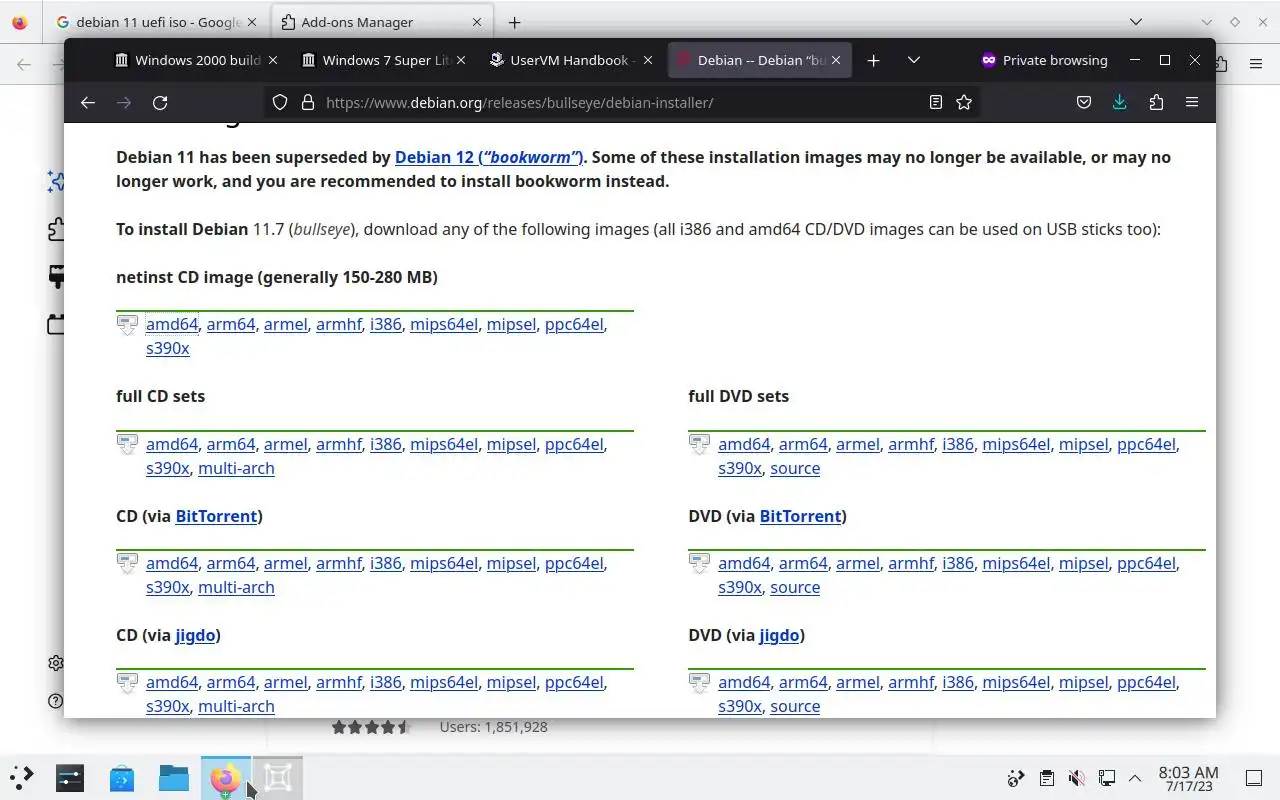The height and width of the screenshot is (800, 1280).
Task: Open the clock showing 8:03 AM
Action: click(1188, 778)
